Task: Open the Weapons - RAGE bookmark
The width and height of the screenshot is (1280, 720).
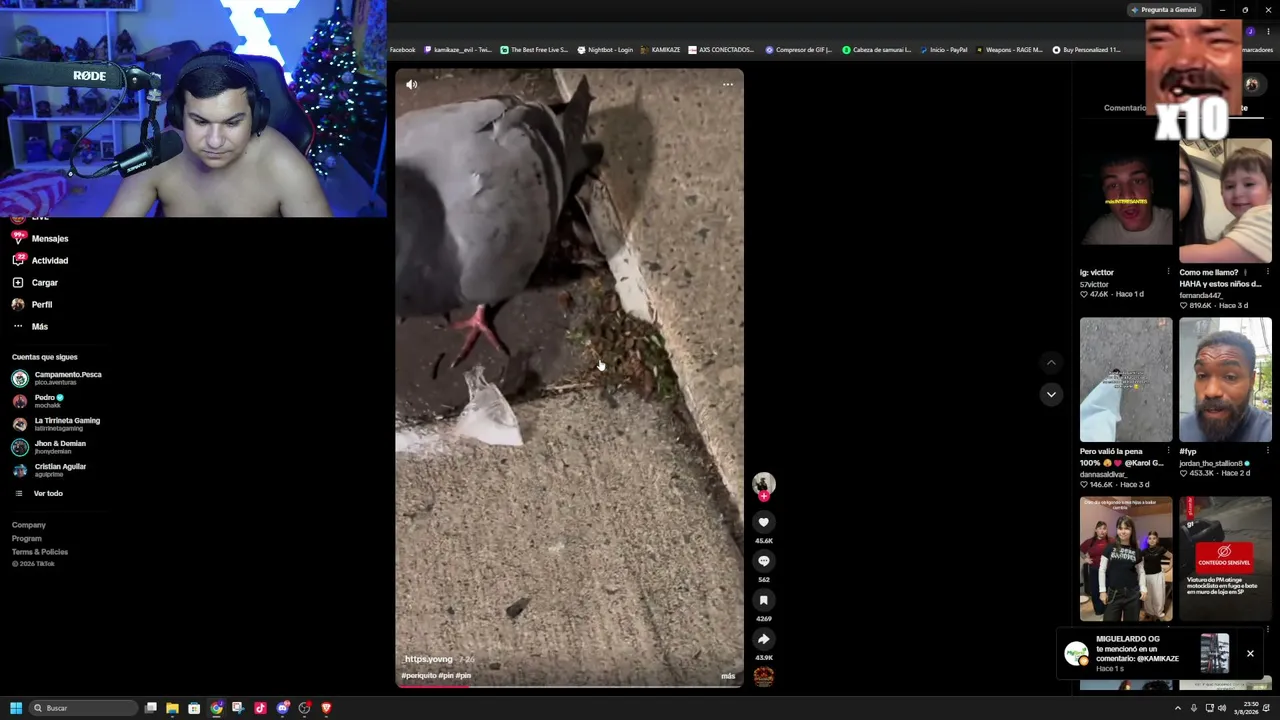Action: coord(1010,50)
